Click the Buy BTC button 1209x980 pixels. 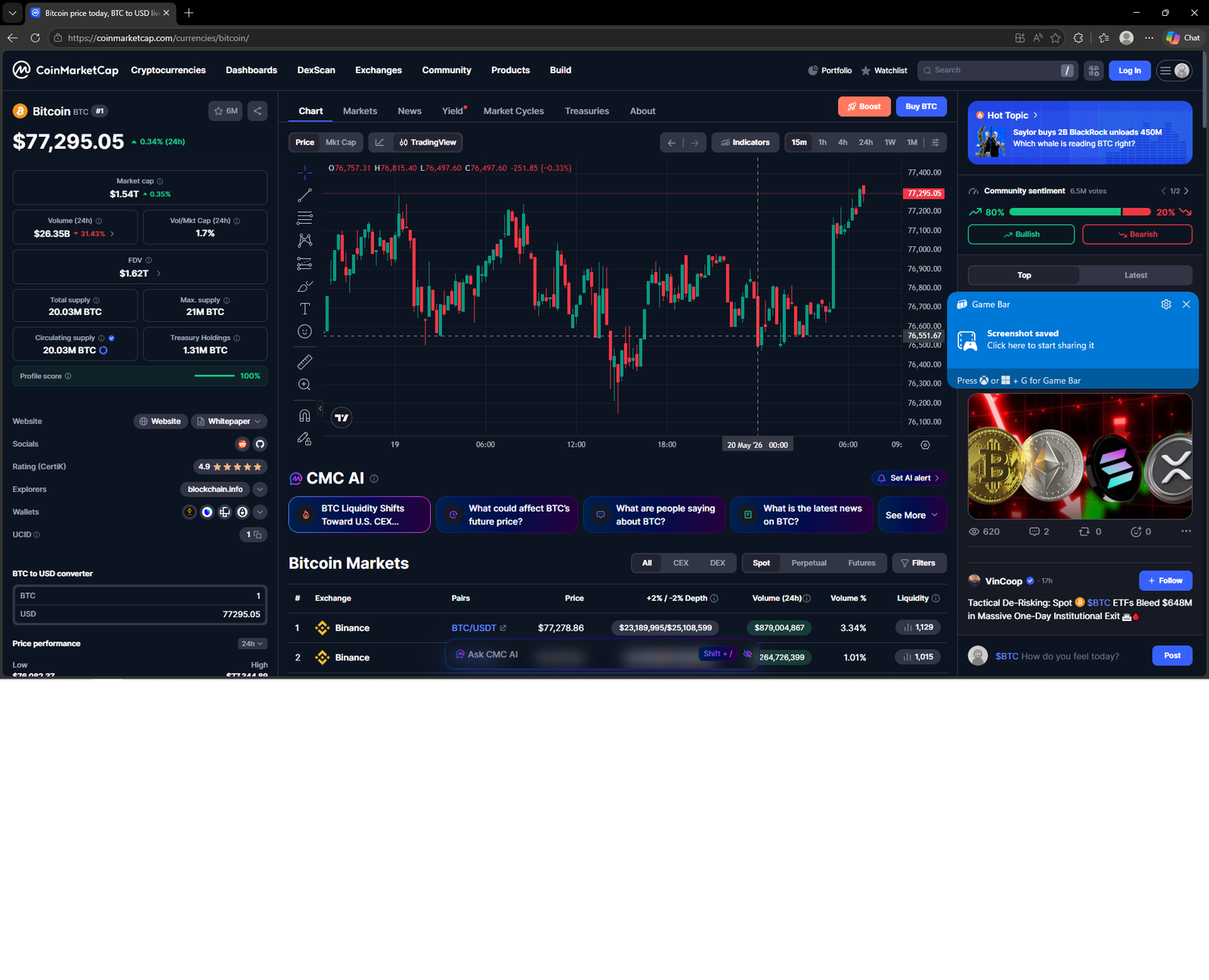pos(921,107)
